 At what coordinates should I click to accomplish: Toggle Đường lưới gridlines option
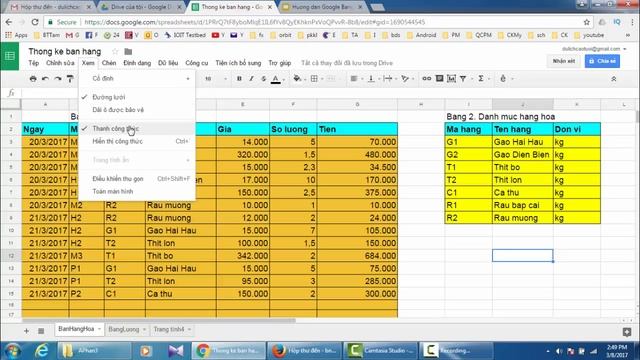coord(137,97)
